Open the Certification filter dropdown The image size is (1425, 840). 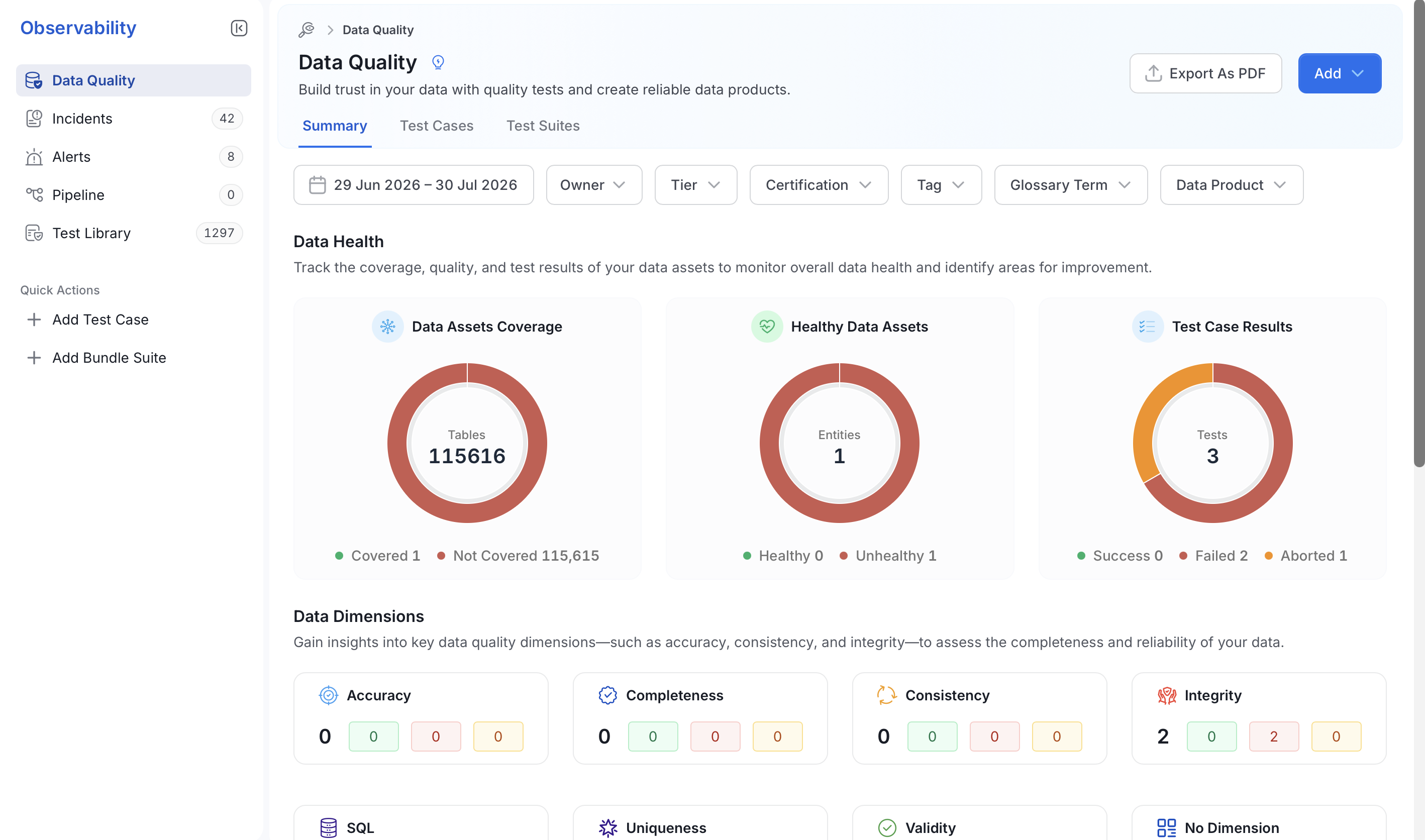coord(819,185)
